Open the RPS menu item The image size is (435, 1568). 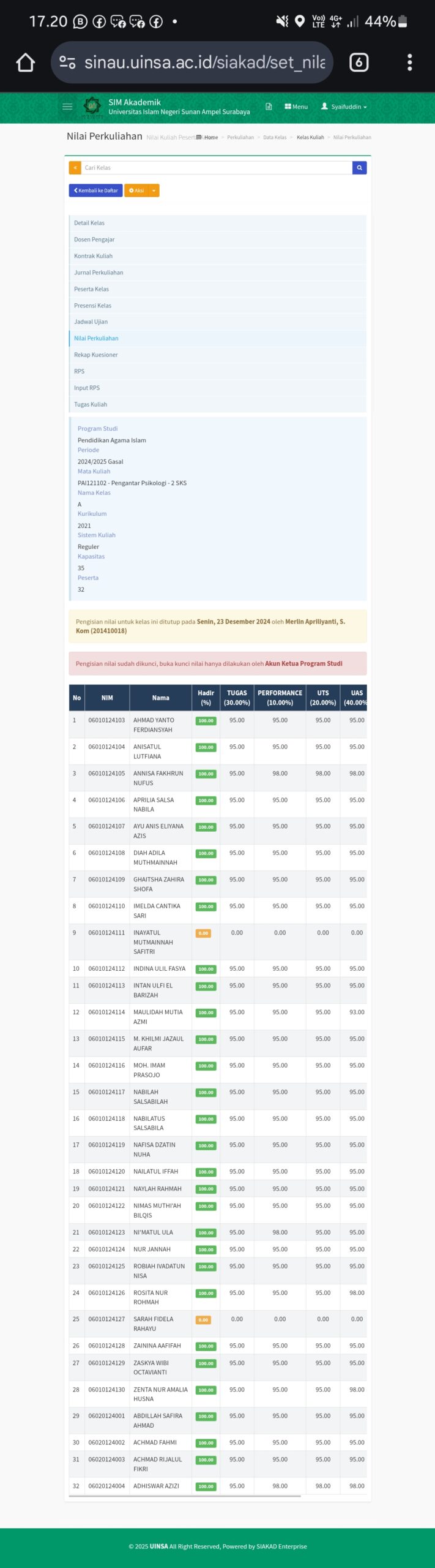pyautogui.click(x=218, y=371)
